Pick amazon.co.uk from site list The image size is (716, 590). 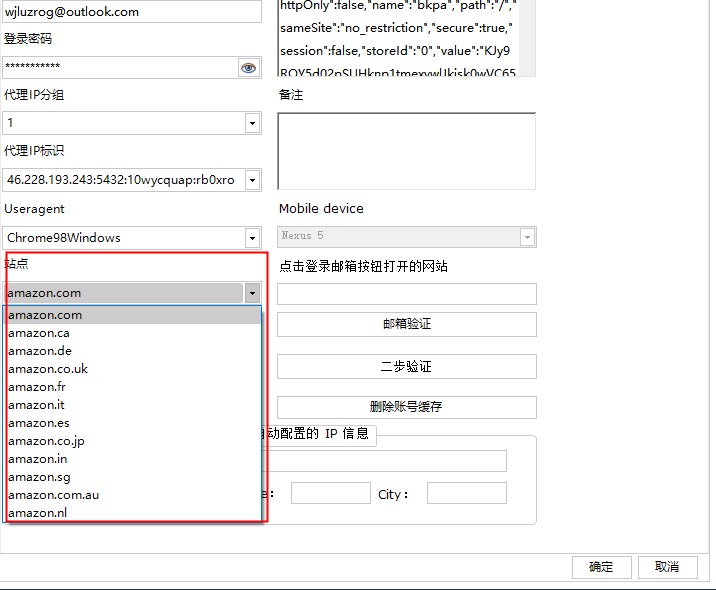tap(132, 369)
